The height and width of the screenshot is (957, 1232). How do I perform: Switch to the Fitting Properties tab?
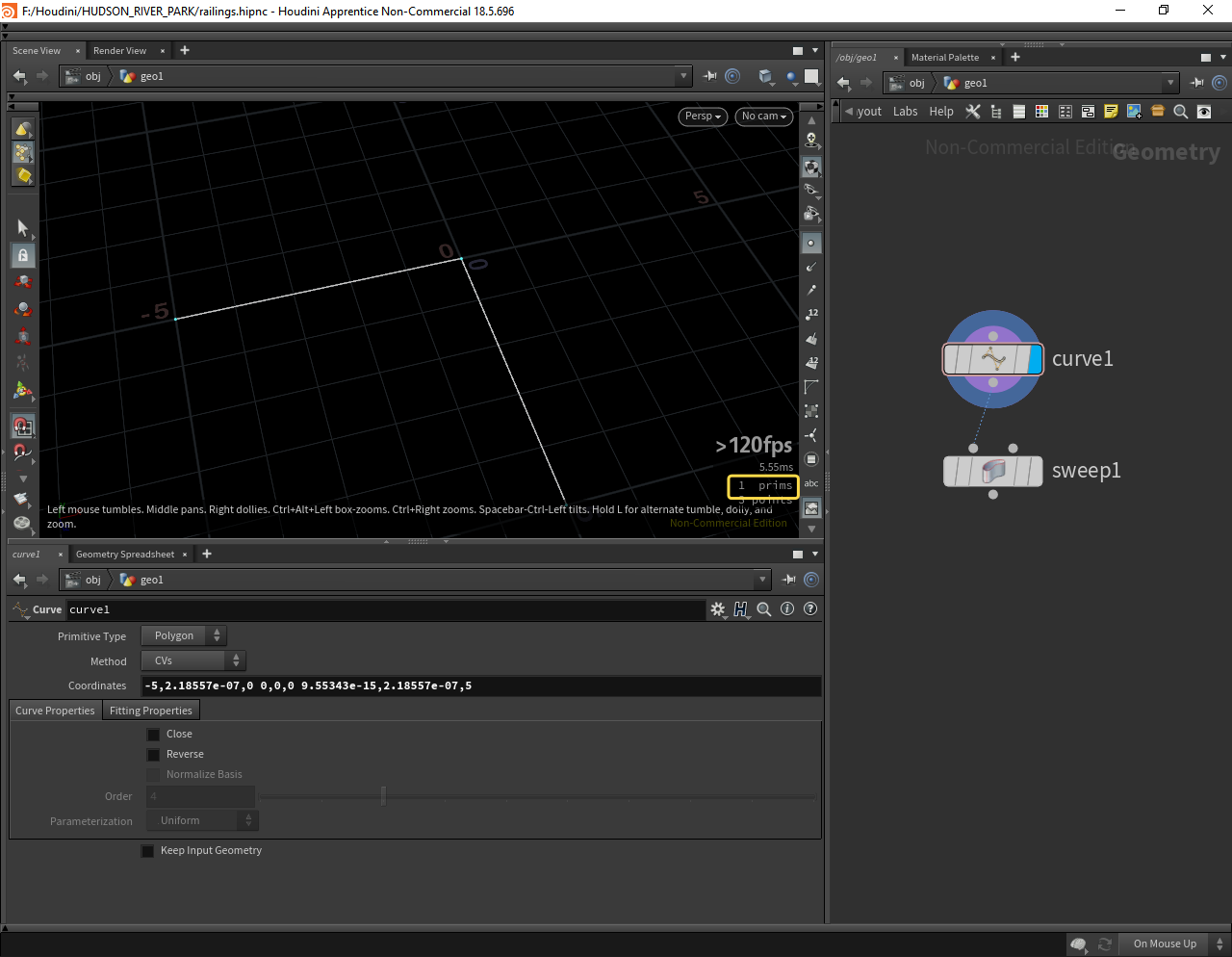(151, 711)
